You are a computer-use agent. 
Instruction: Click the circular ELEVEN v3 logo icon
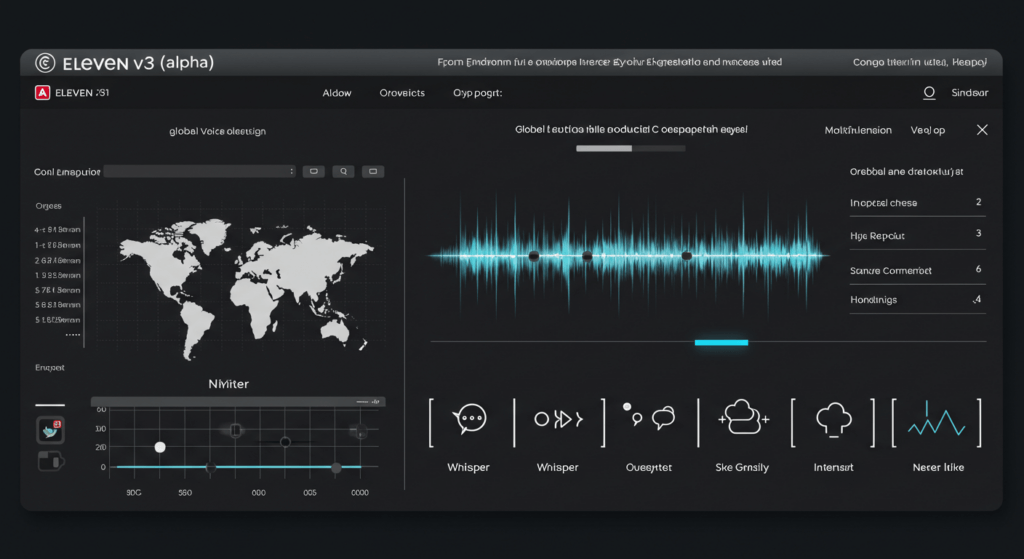point(45,63)
